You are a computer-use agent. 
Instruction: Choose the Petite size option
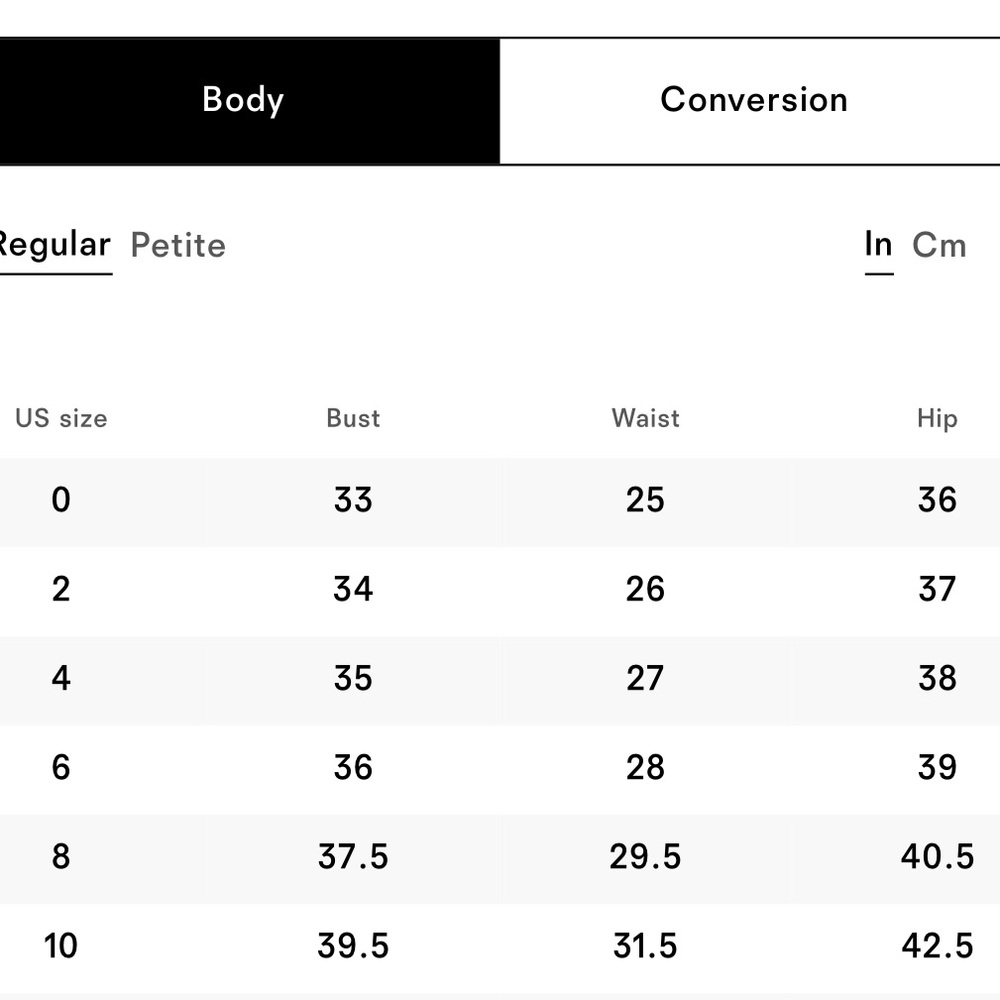coord(178,246)
